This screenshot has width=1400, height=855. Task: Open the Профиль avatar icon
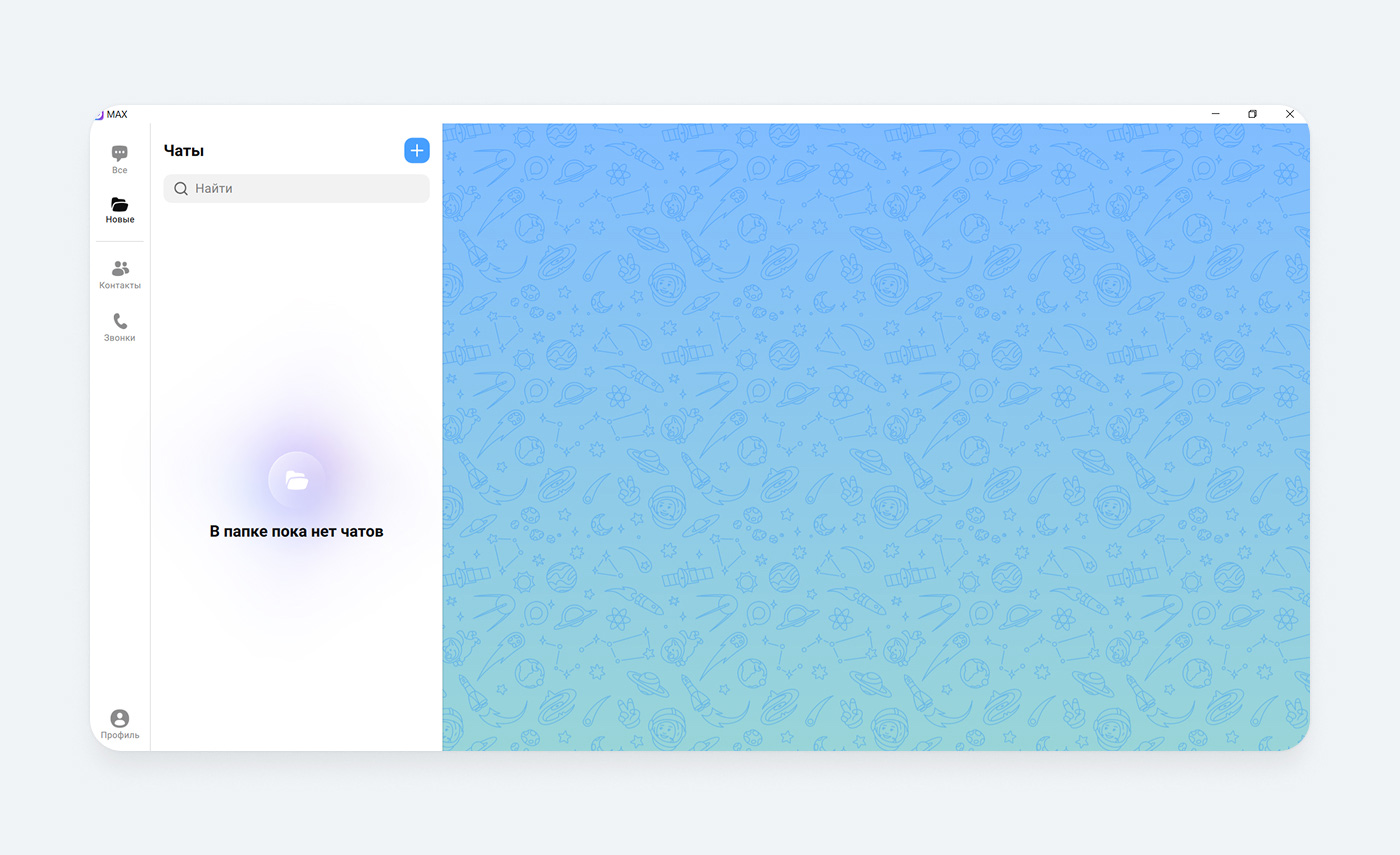pos(120,718)
